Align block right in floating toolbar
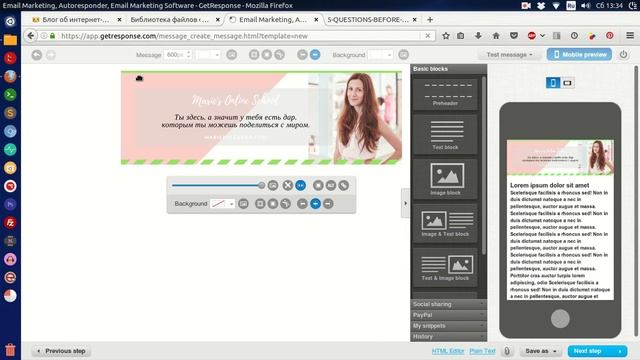The image size is (640, 360). (x=328, y=204)
